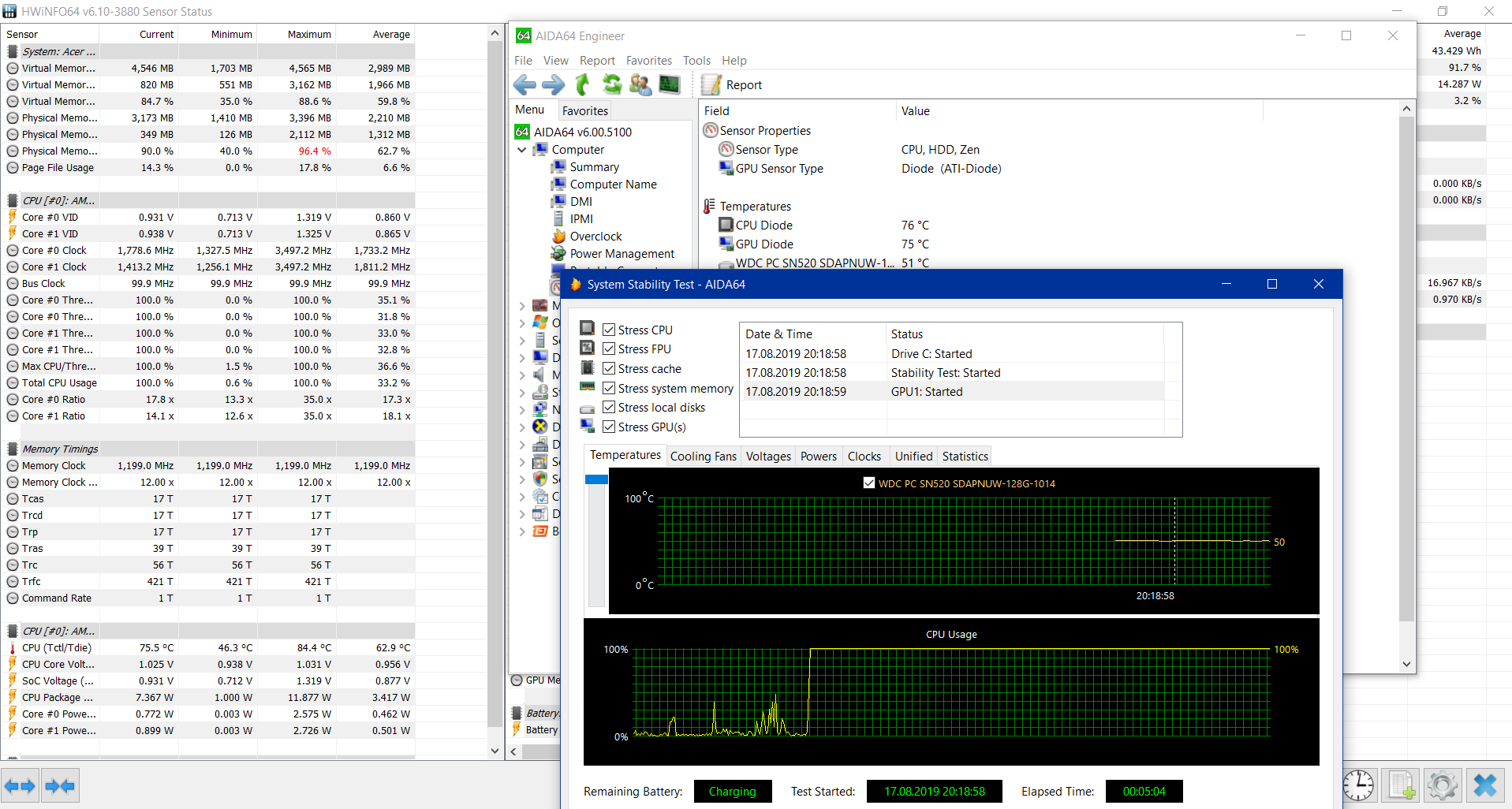This screenshot has height=809, width=1512.
Task: Click HWiNFO clock timer icon
Action: point(1358,785)
